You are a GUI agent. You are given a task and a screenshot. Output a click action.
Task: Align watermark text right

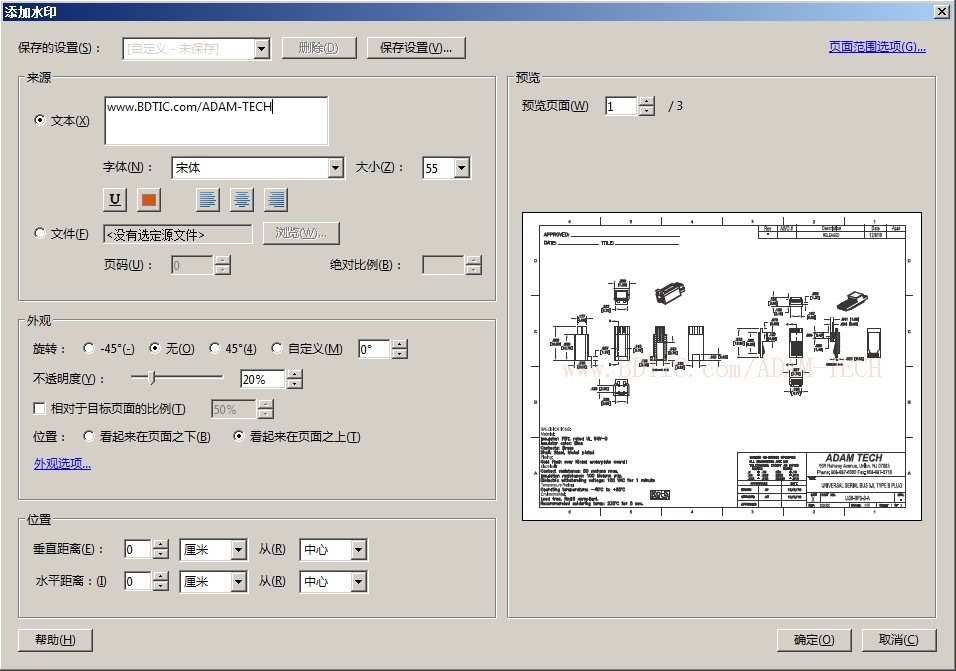point(276,200)
